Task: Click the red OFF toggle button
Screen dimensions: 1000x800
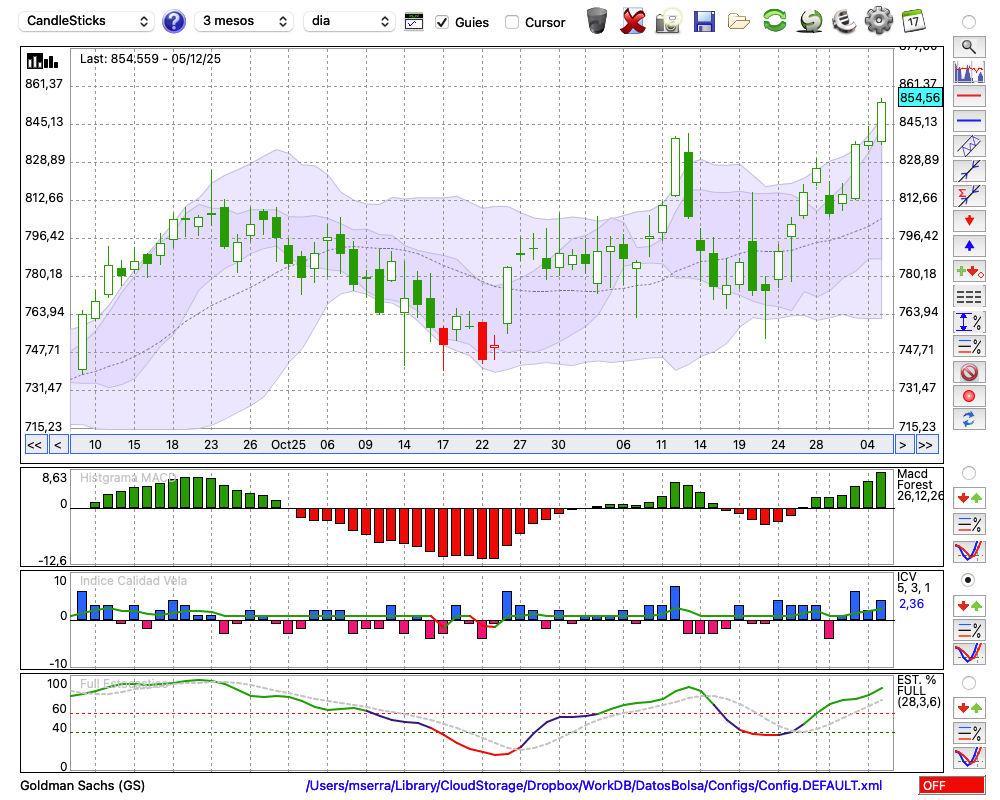Action: (951, 786)
